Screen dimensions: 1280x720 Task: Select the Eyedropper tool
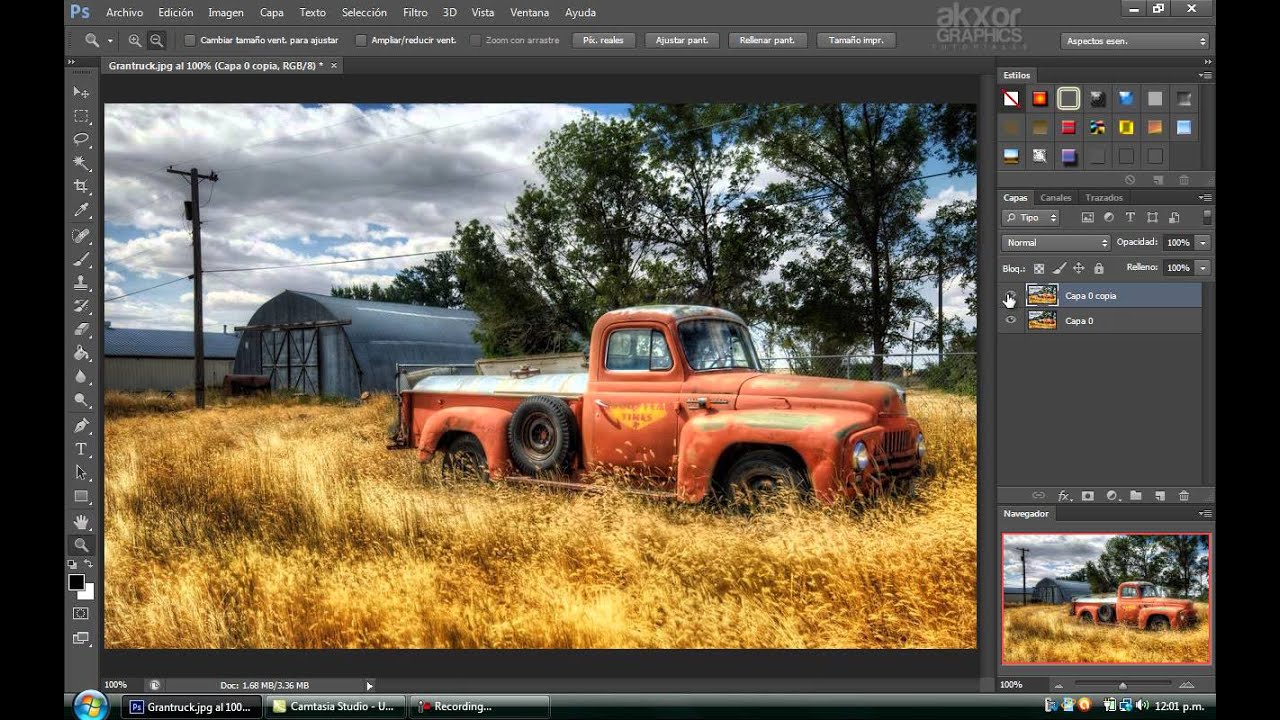(81, 210)
